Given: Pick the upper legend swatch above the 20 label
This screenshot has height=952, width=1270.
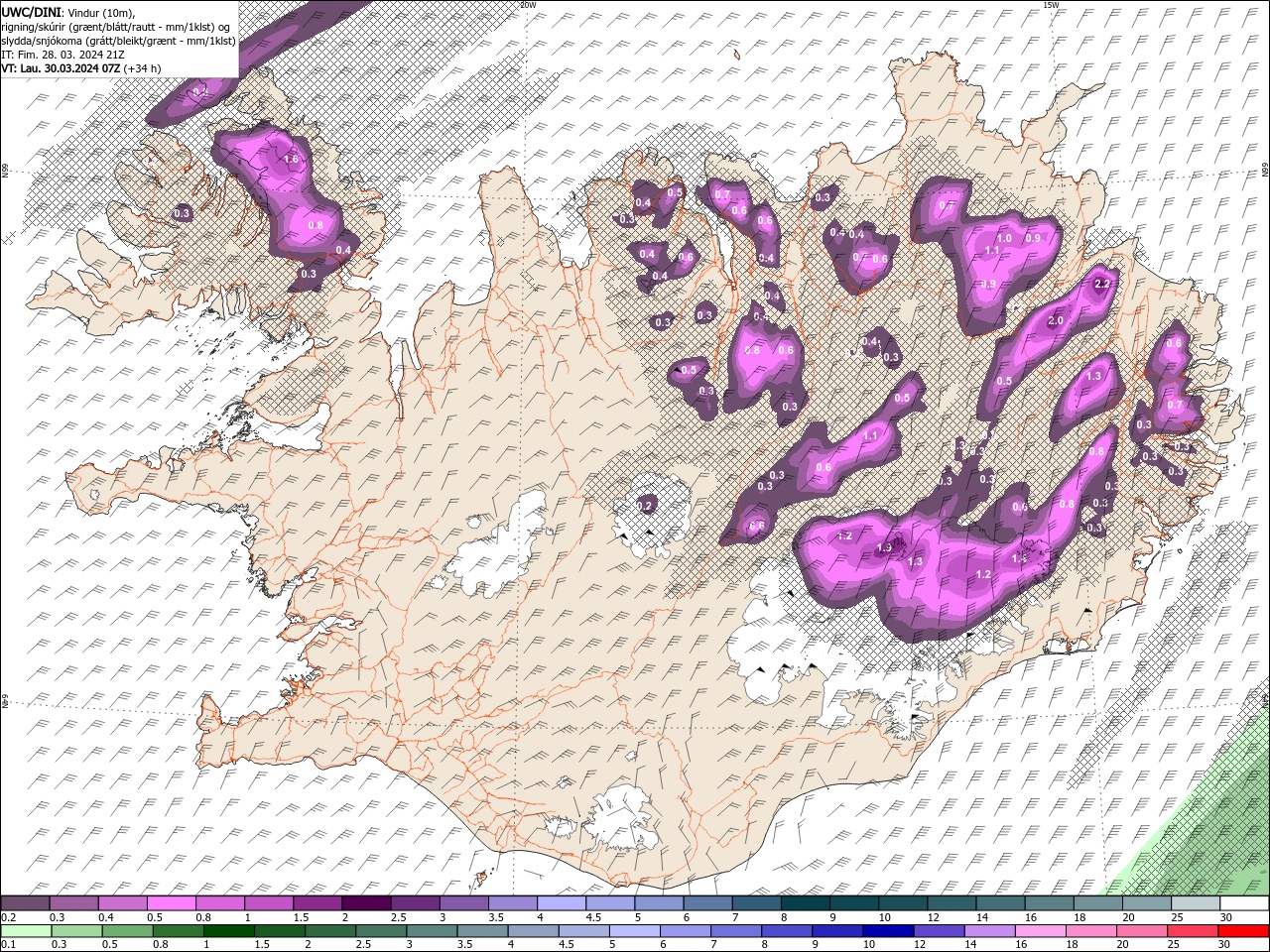Looking at the screenshot, I should [x=1146, y=903].
